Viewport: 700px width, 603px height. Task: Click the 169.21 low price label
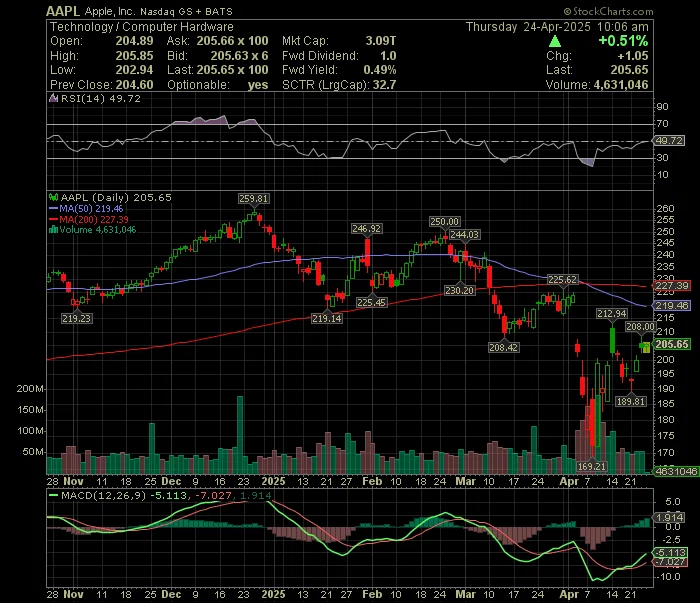coord(592,467)
